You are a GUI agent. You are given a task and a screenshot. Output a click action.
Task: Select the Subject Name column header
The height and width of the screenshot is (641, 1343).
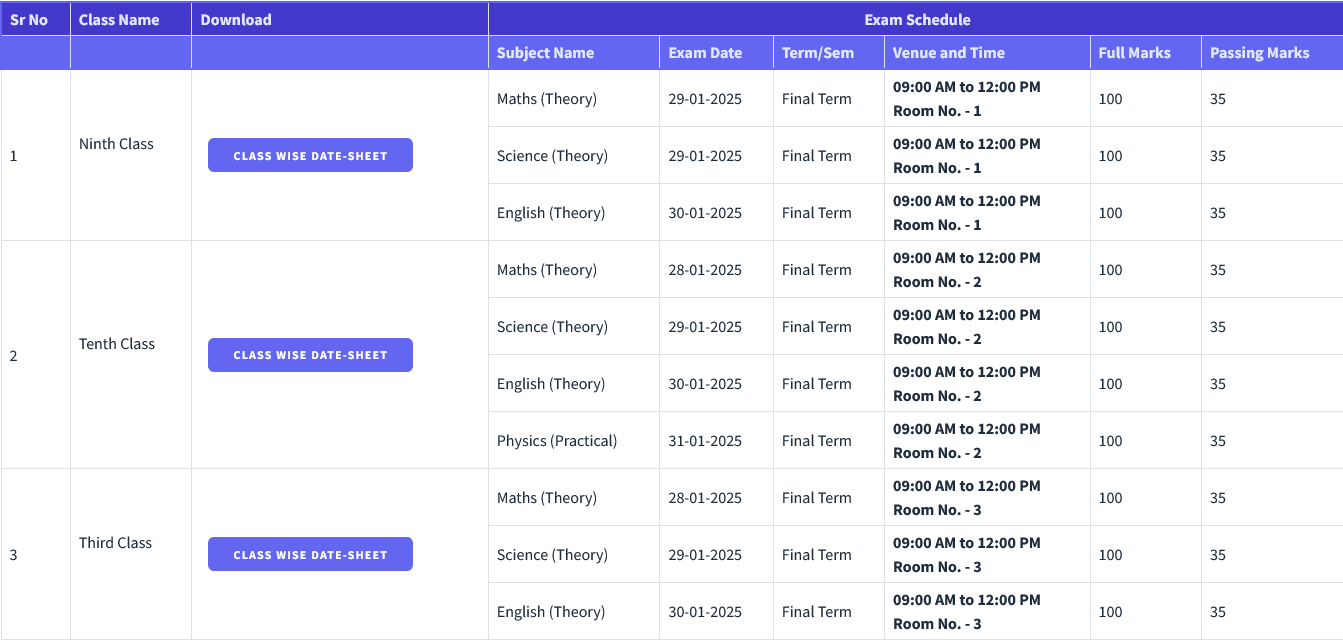545,53
